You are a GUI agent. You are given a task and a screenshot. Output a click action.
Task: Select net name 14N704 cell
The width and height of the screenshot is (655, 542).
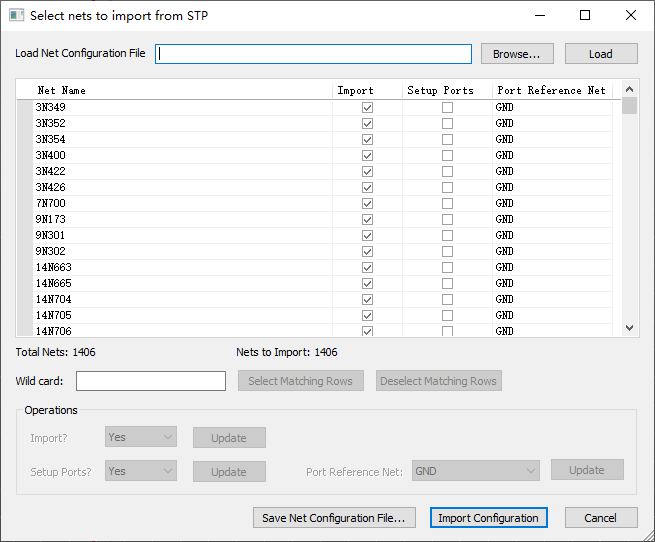click(183, 300)
